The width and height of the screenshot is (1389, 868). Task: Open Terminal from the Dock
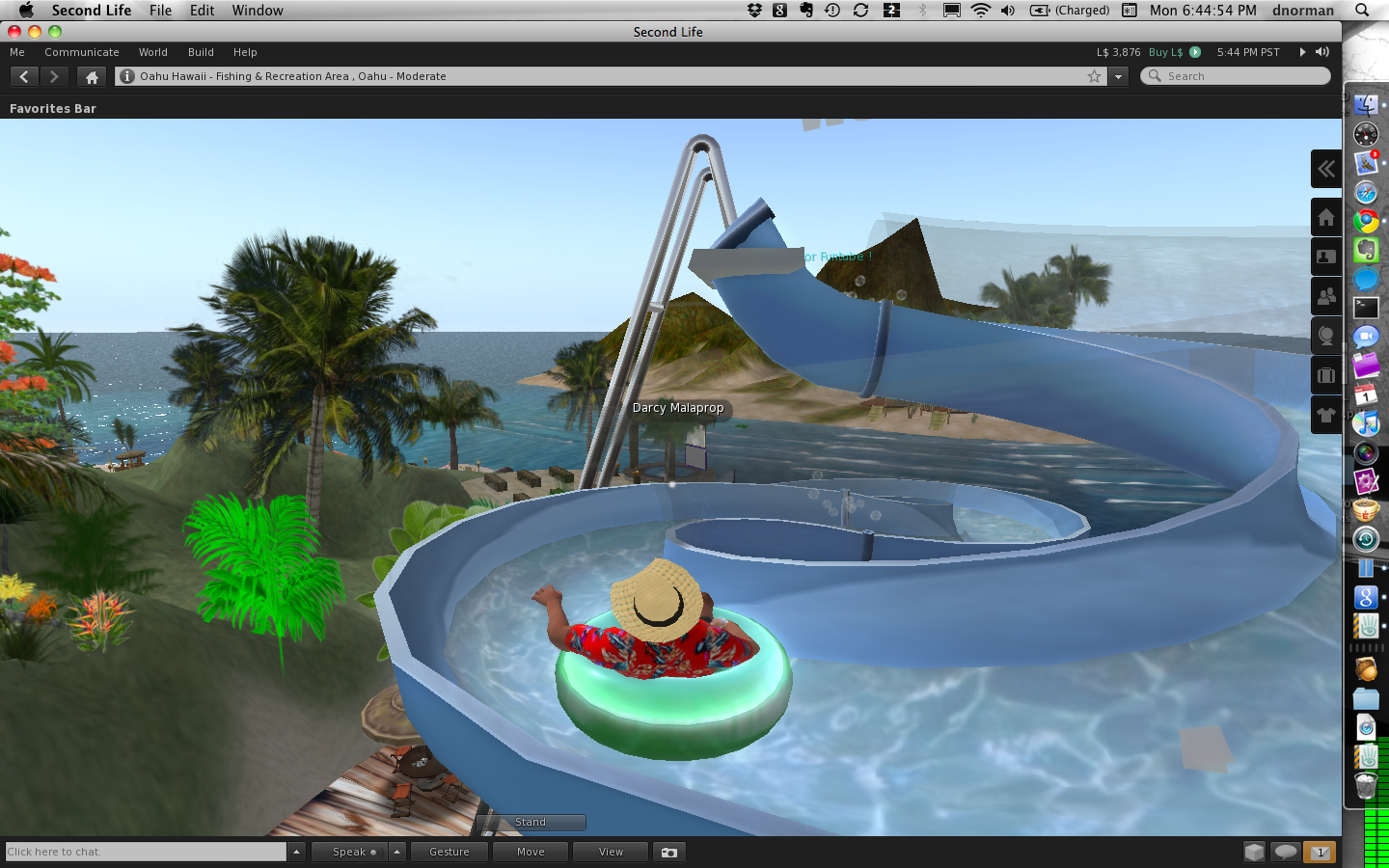pyautogui.click(x=1366, y=308)
